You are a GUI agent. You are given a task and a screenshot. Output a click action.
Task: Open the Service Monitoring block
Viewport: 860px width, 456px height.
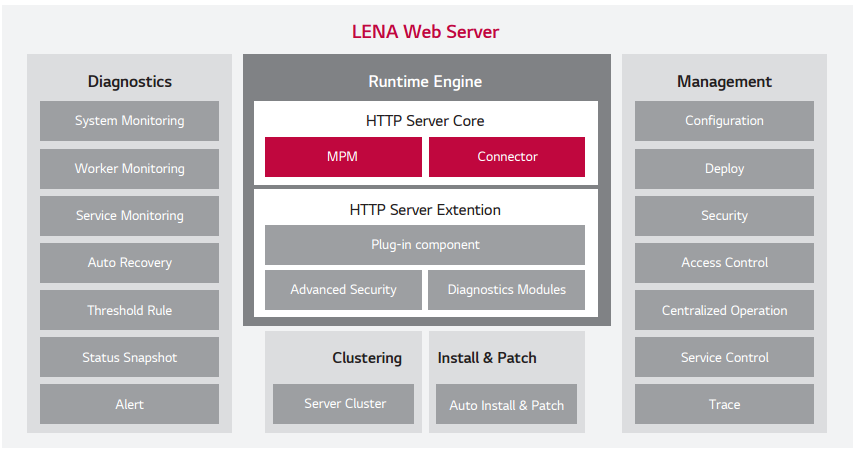(129, 216)
